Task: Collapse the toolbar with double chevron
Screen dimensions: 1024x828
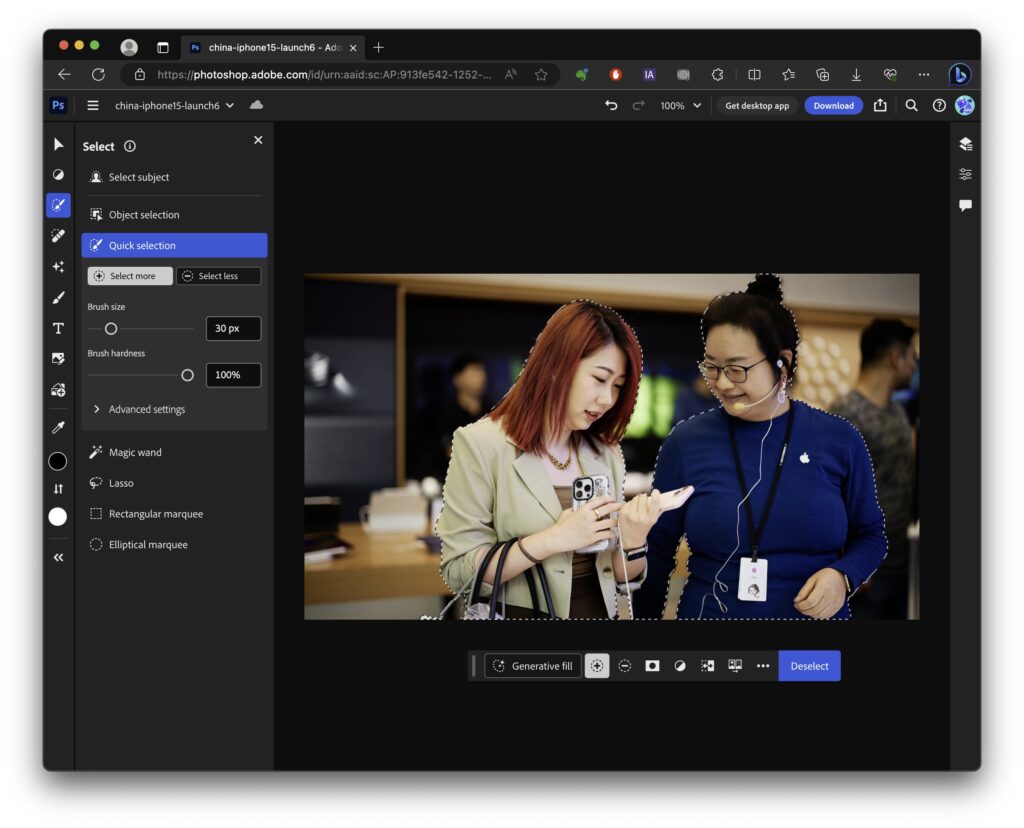Action: (x=58, y=557)
